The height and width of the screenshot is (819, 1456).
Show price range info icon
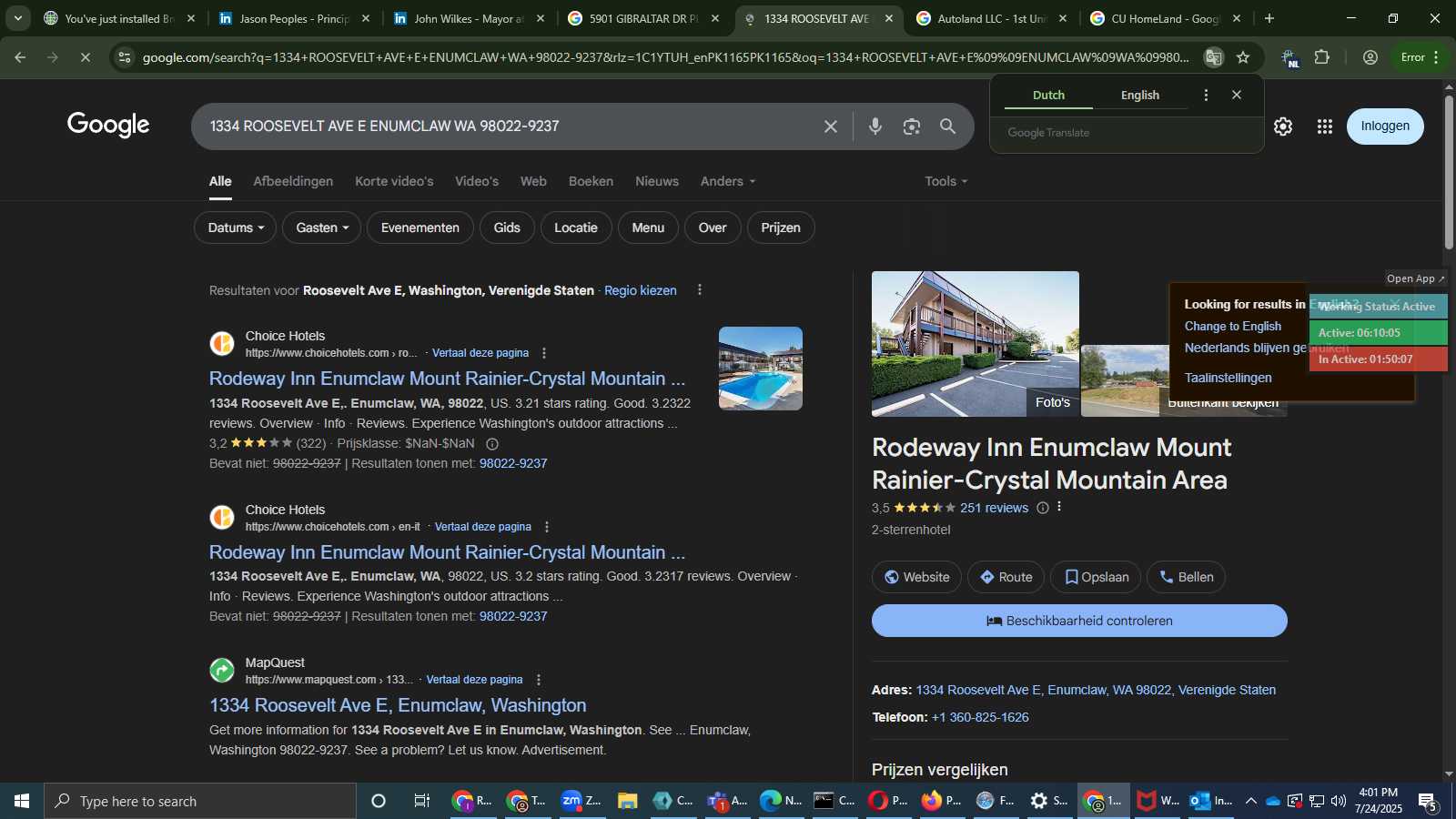click(492, 444)
